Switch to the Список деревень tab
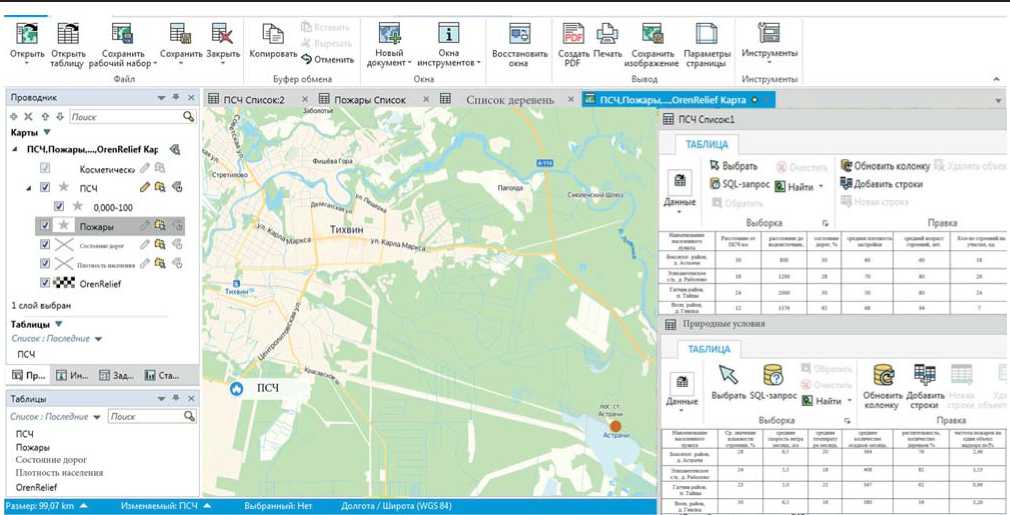 click(509, 99)
